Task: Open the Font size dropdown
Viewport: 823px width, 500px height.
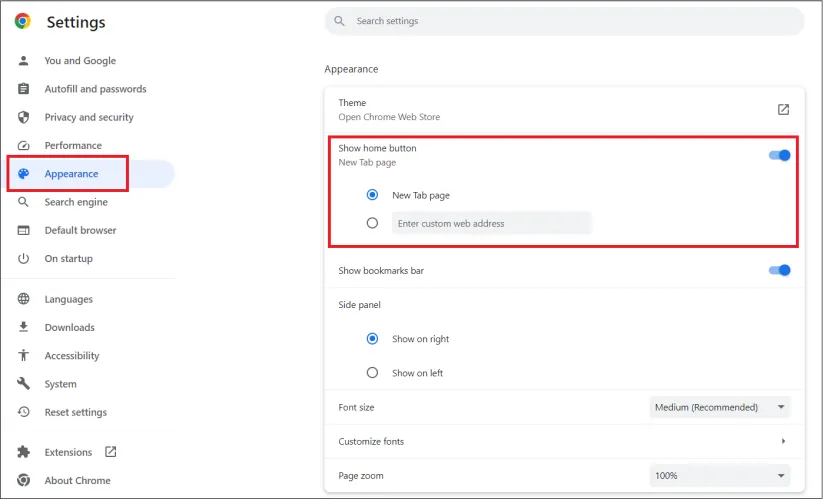Action: (x=719, y=407)
